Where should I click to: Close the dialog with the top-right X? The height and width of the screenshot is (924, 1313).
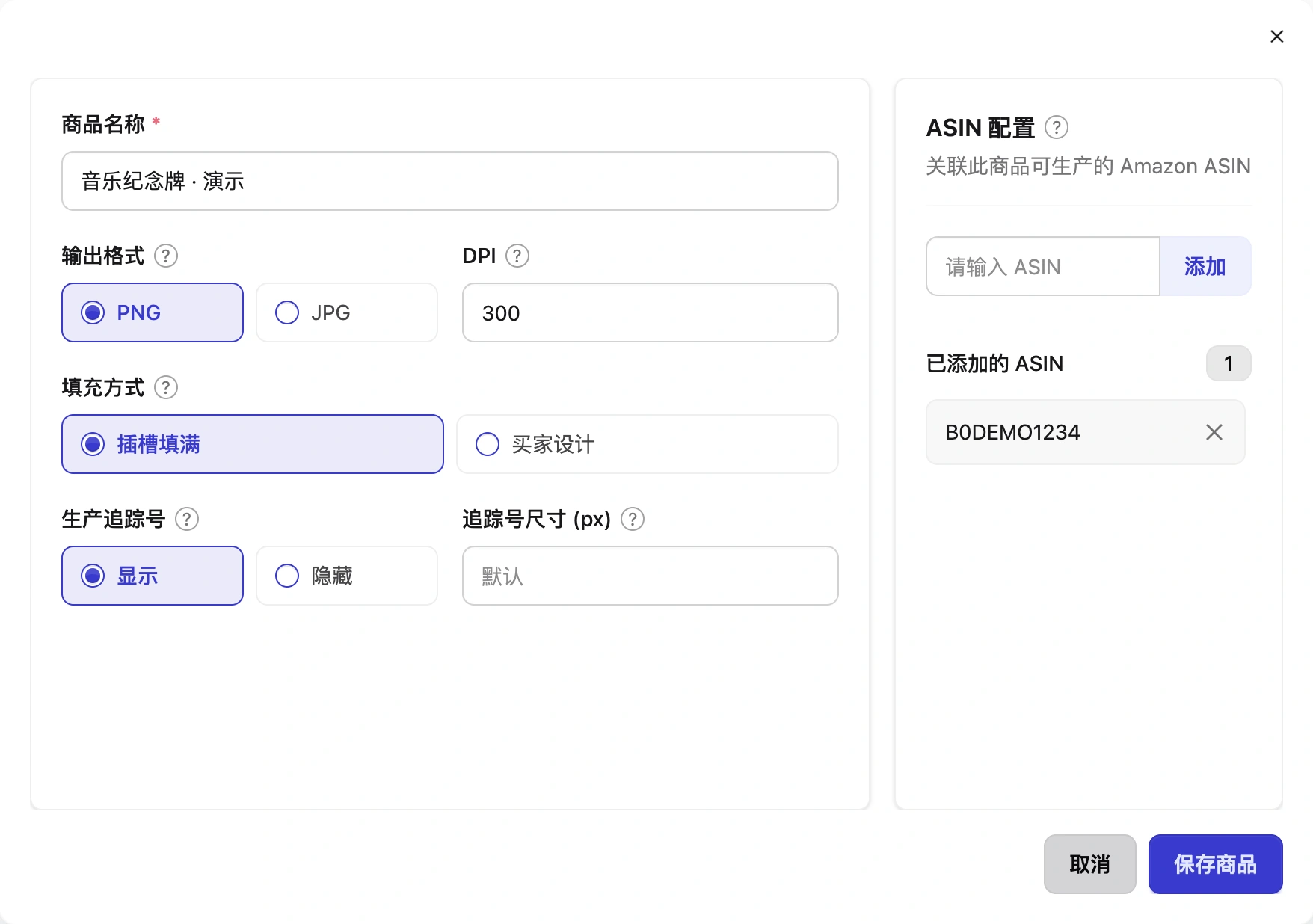(x=1276, y=37)
